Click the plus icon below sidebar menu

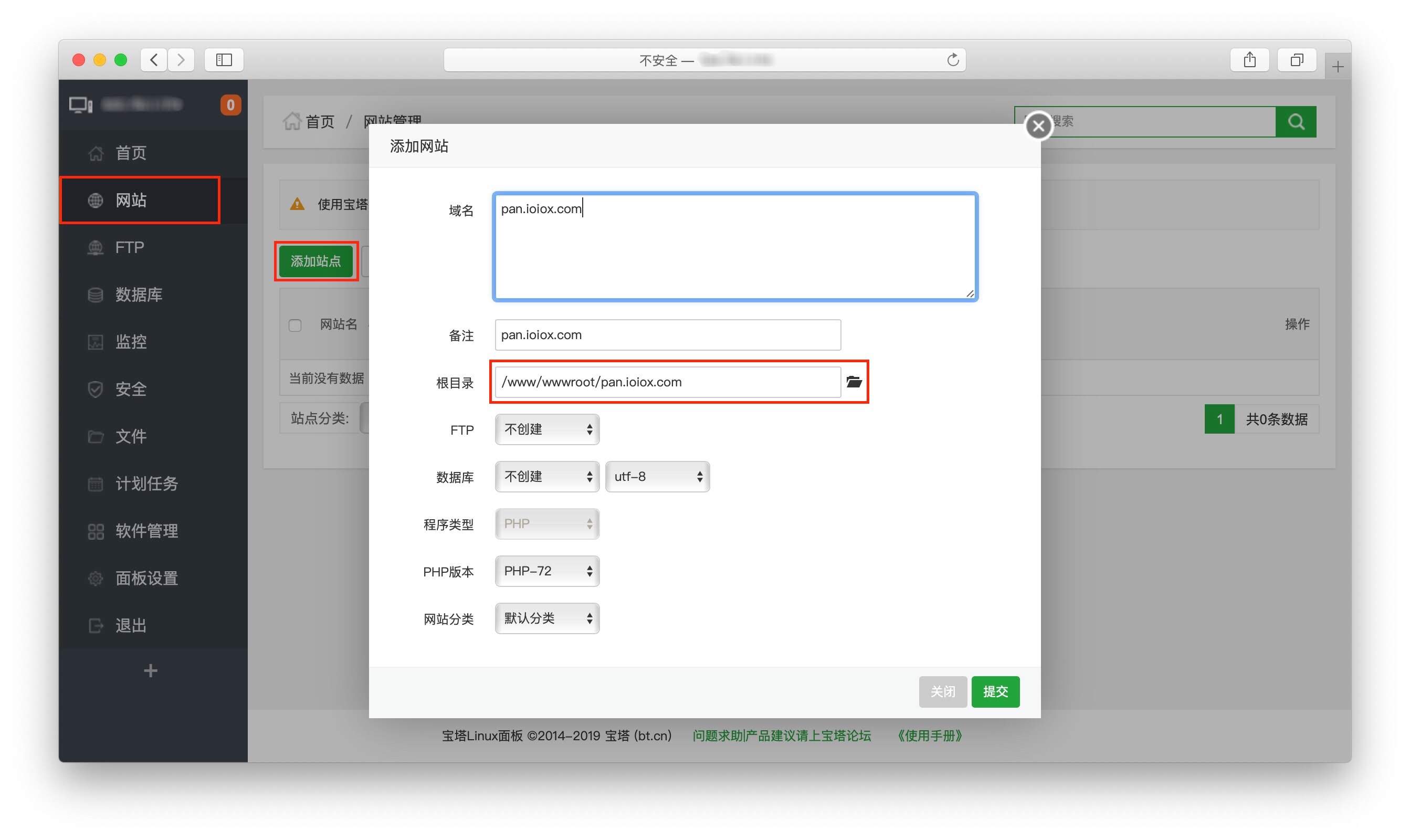tap(151, 671)
